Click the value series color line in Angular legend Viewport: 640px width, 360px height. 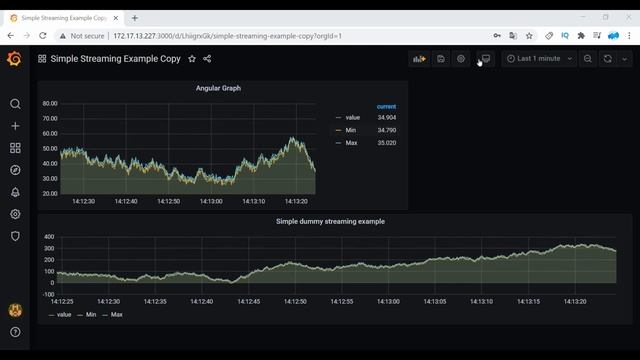(x=338, y=118)
